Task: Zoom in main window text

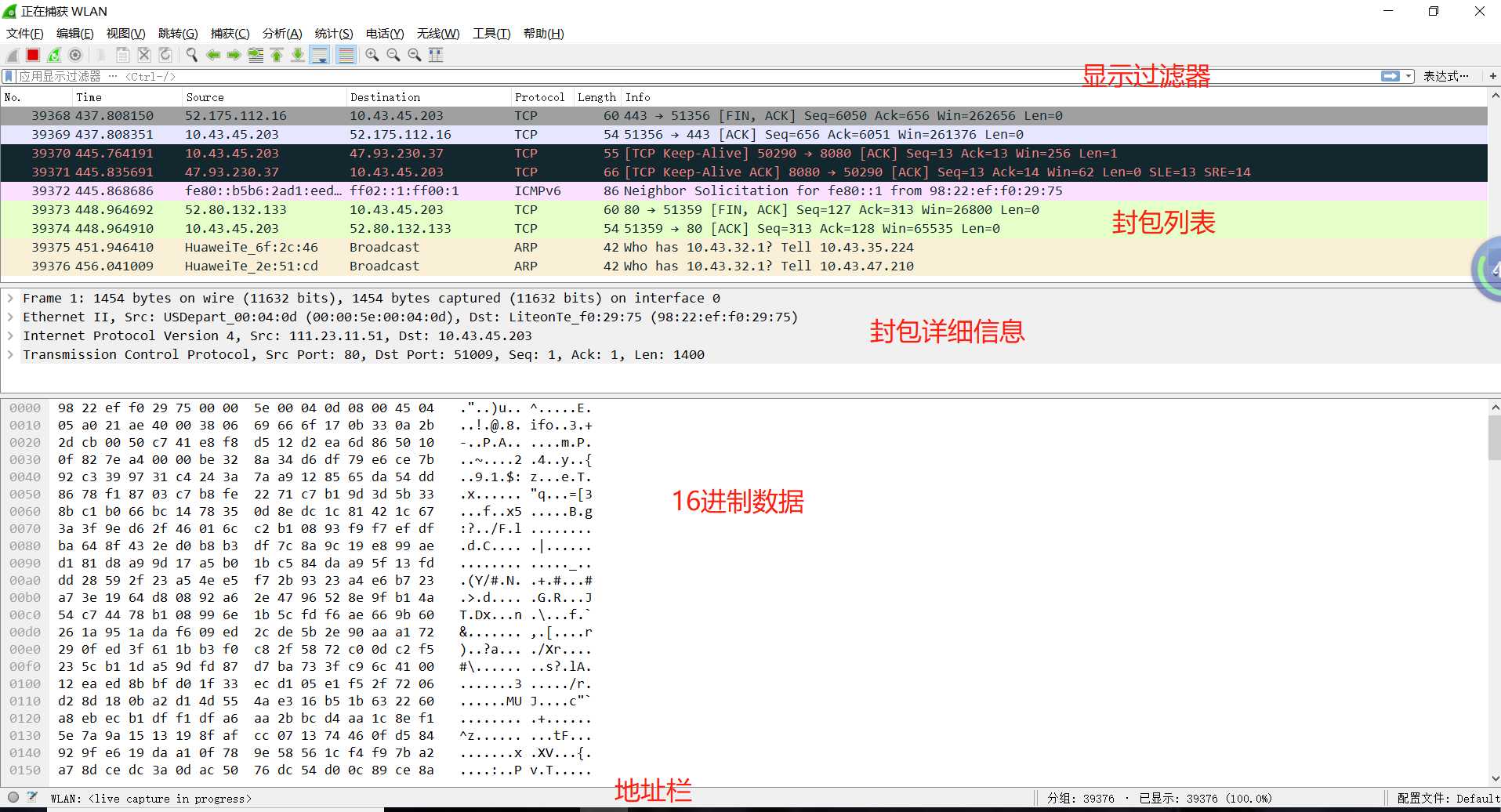Action: (372, 55)
